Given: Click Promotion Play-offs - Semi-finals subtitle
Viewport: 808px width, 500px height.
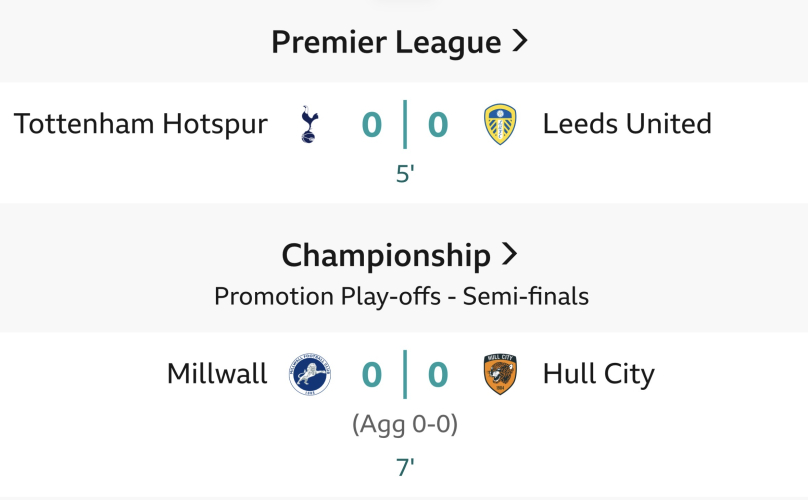Looking at the screenshot, I should click(x=401, y=297).
